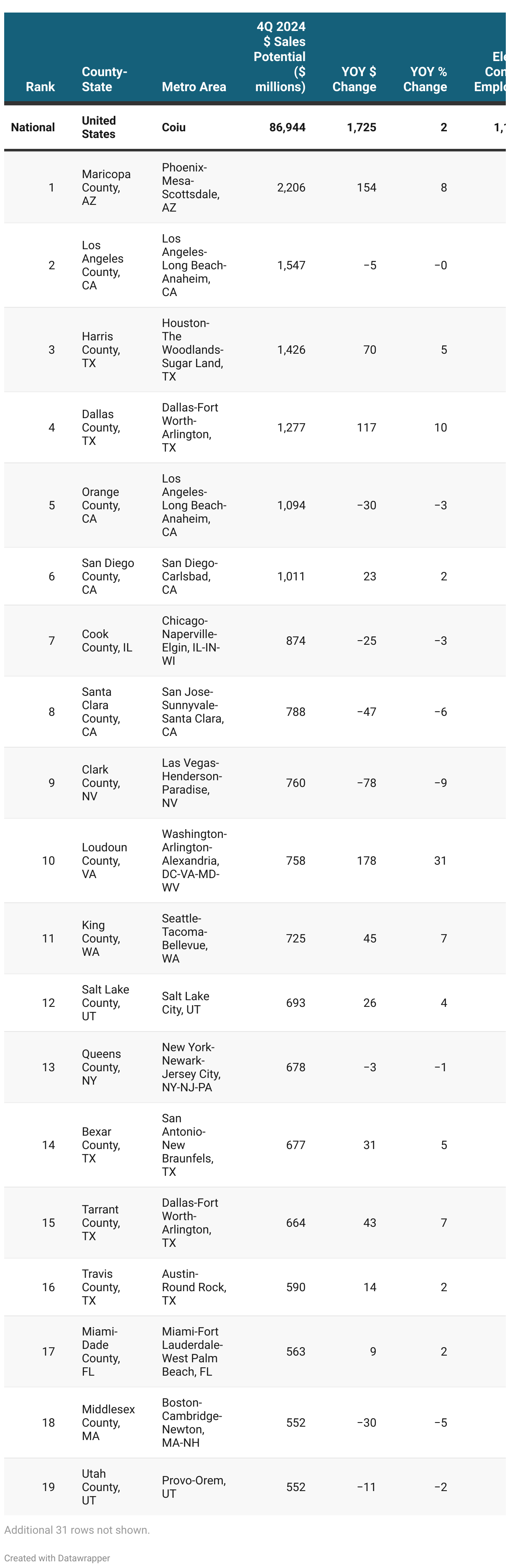
Task: Select the National United States summary row
Action: [255, 127]
